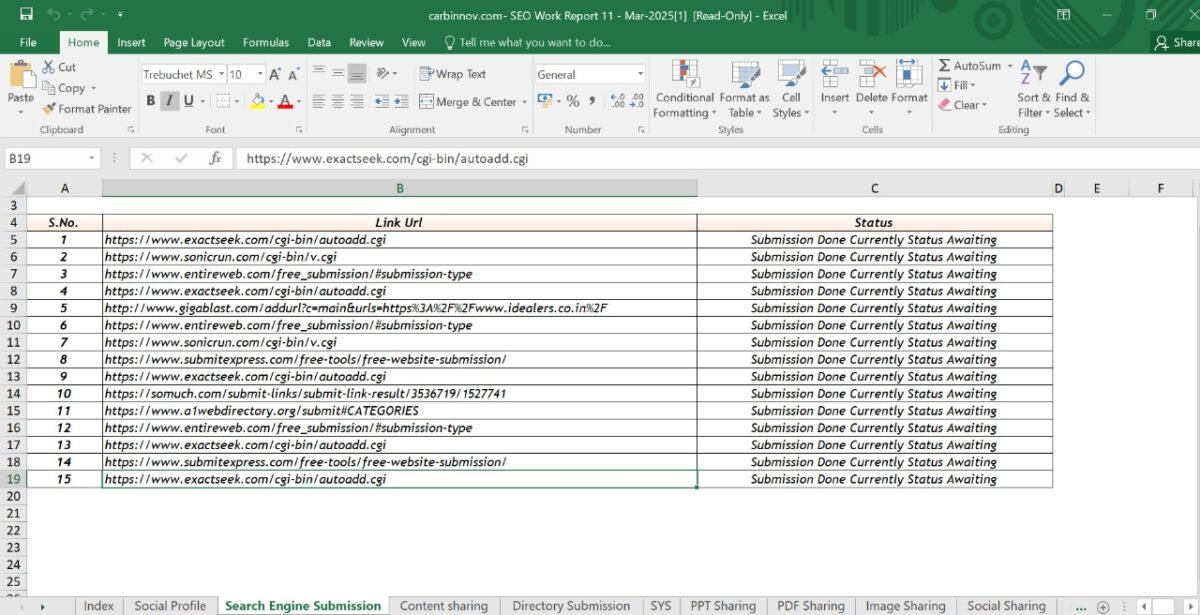Toggle Wrap Text on cell
1200x615 pixels.
coord(453,74)
